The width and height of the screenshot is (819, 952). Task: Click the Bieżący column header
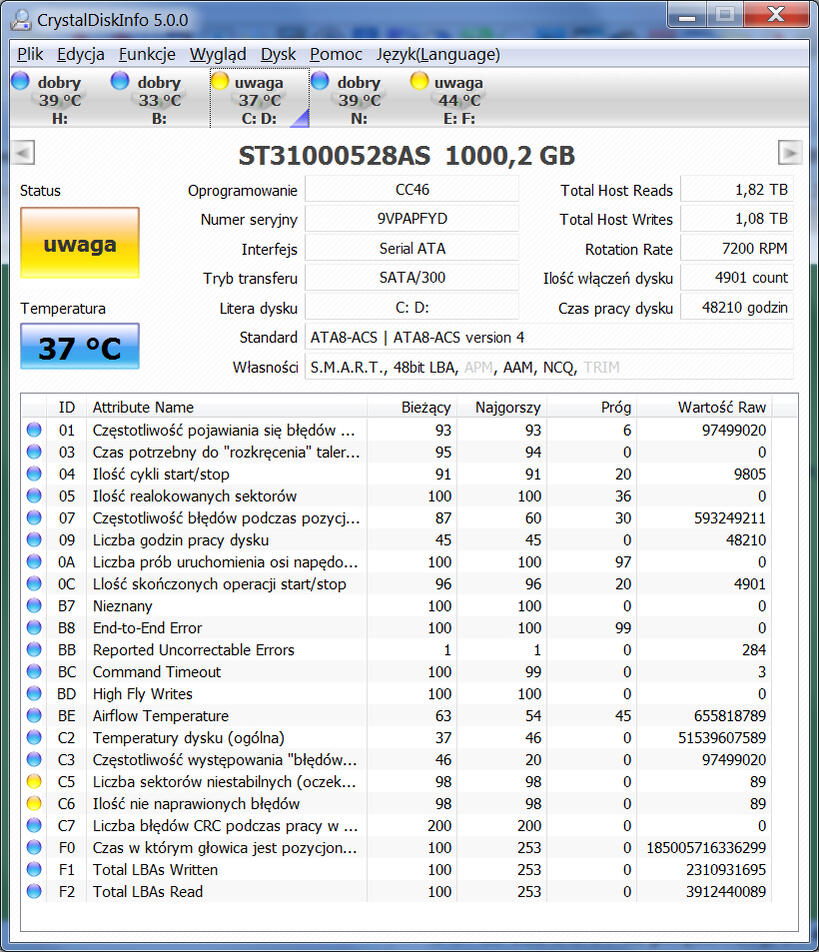coord(412,407)
